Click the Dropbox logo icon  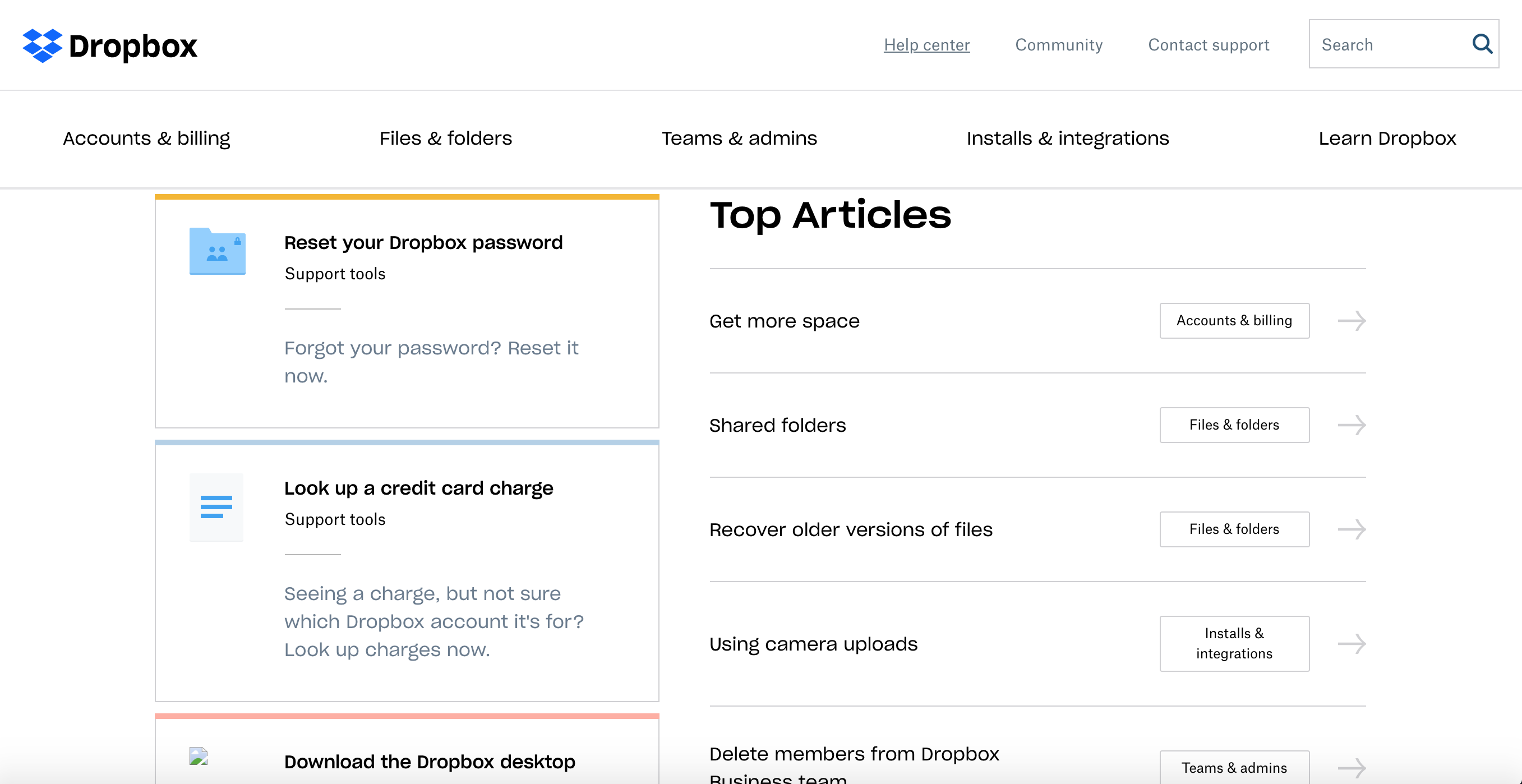(42, 45)
